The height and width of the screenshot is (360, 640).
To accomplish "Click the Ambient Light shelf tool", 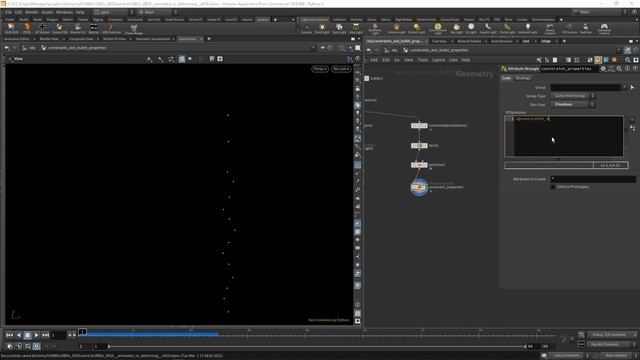I will tap(528, 29).
